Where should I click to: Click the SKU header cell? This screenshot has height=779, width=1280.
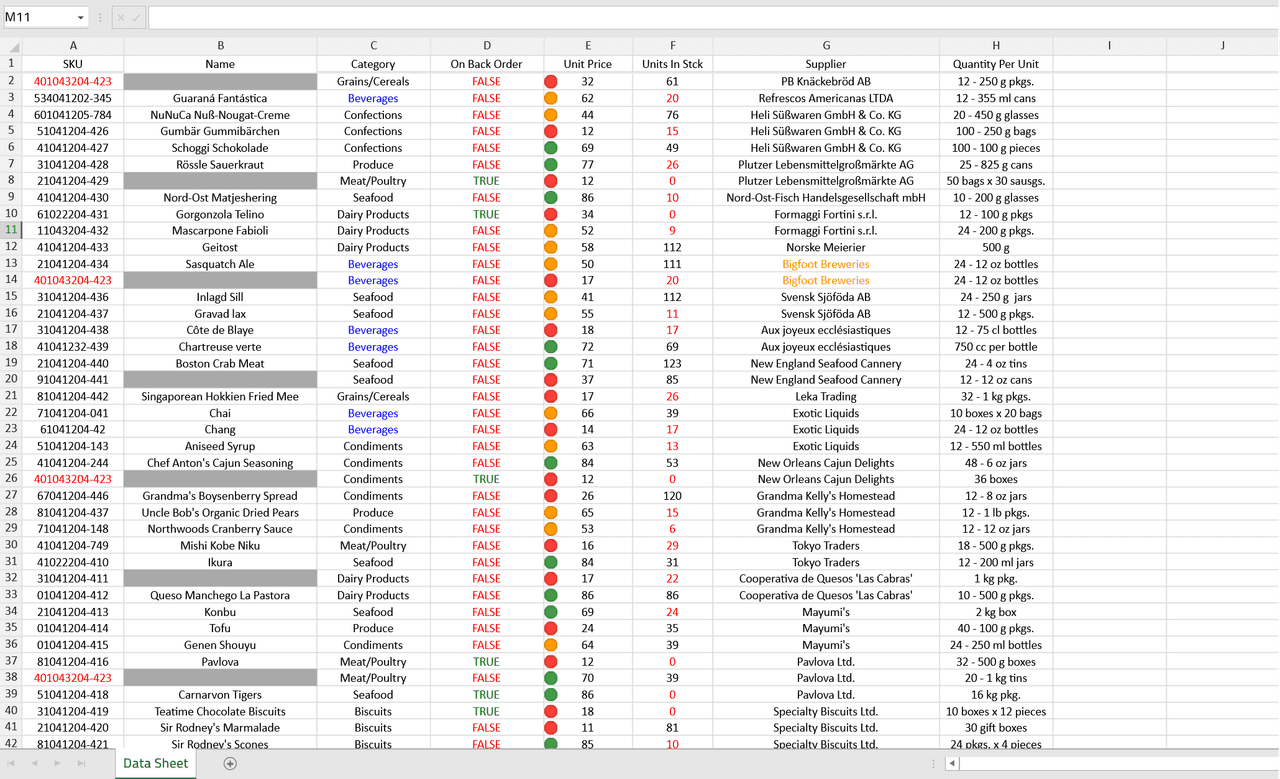point(73,64)
